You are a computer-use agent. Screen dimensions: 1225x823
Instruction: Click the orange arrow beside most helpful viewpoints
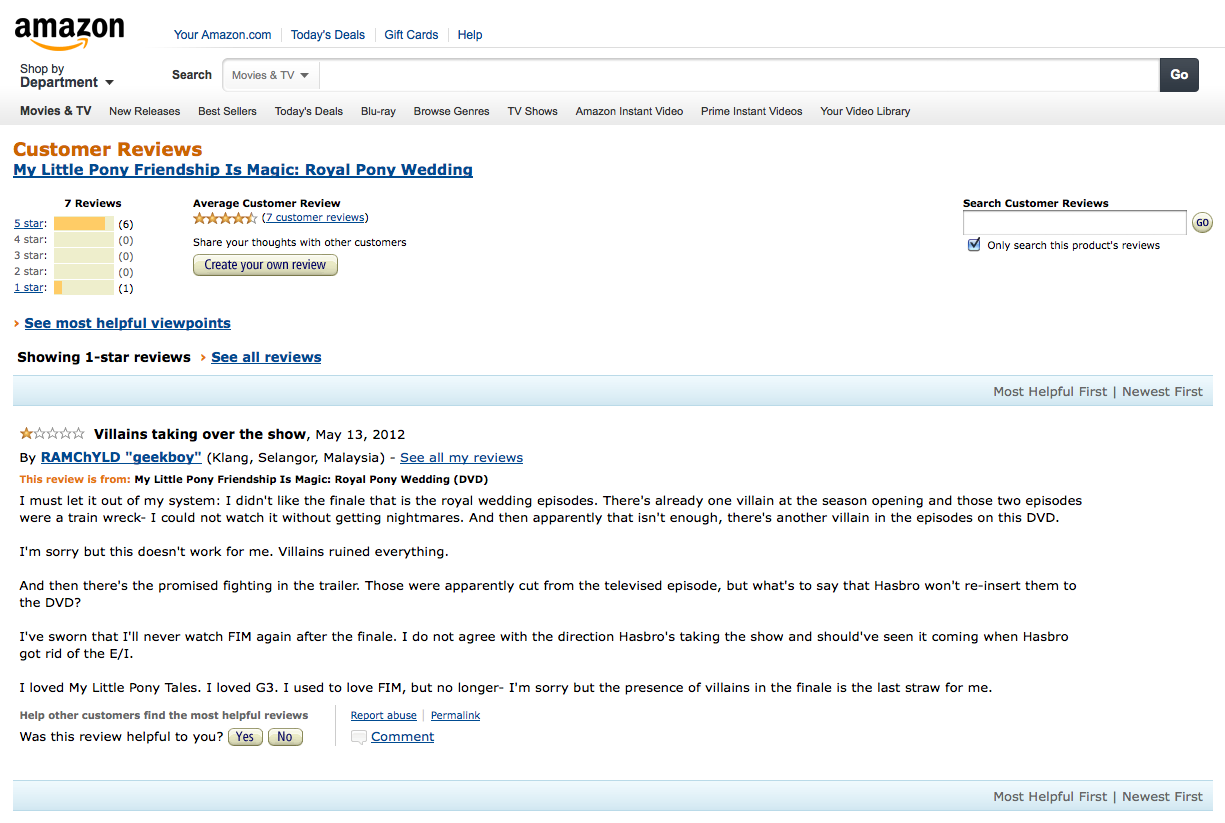coord(16,323)
